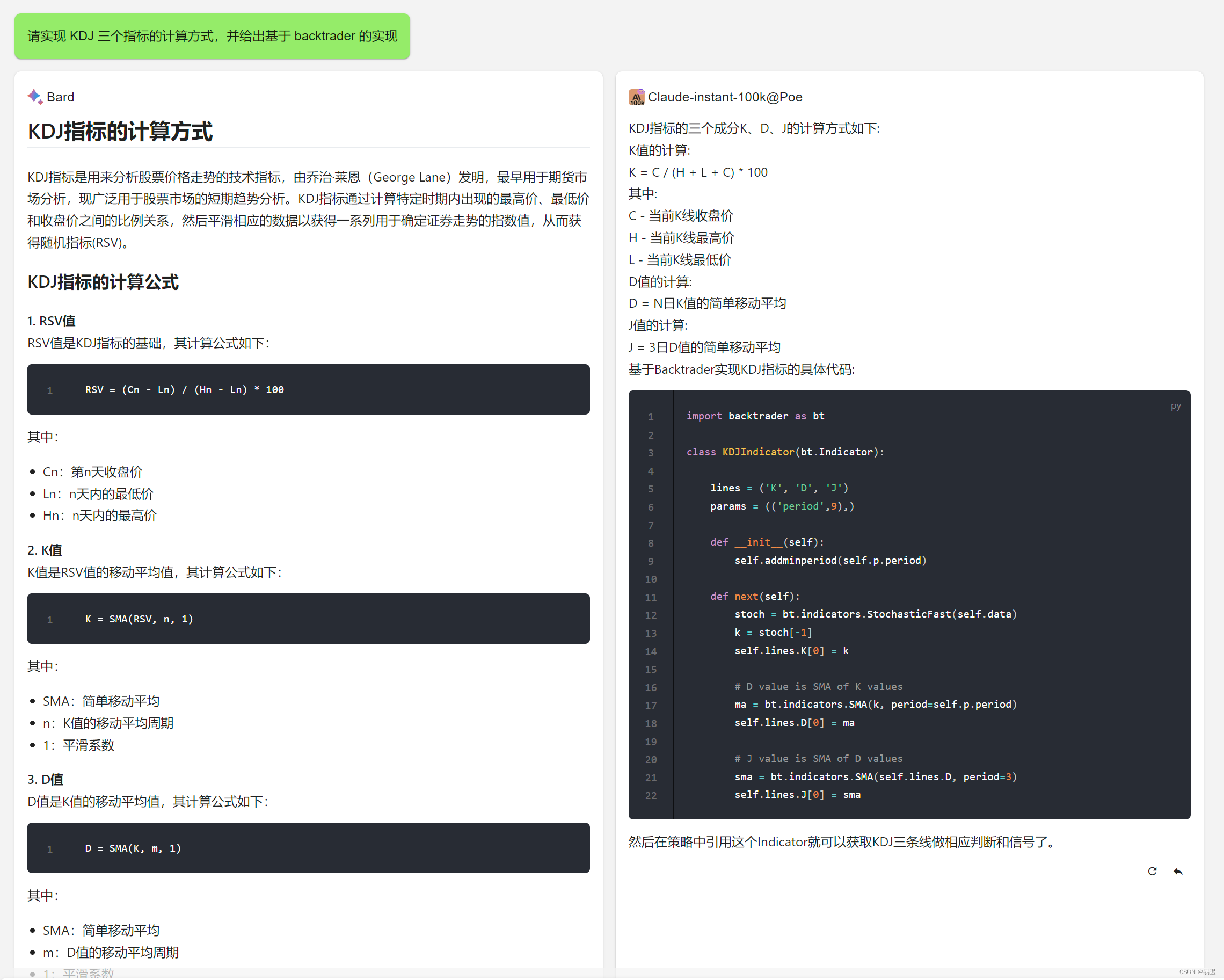Click the reply arrow icon
Viewport: 1224px width, 980px height.
click(1178, 871)
